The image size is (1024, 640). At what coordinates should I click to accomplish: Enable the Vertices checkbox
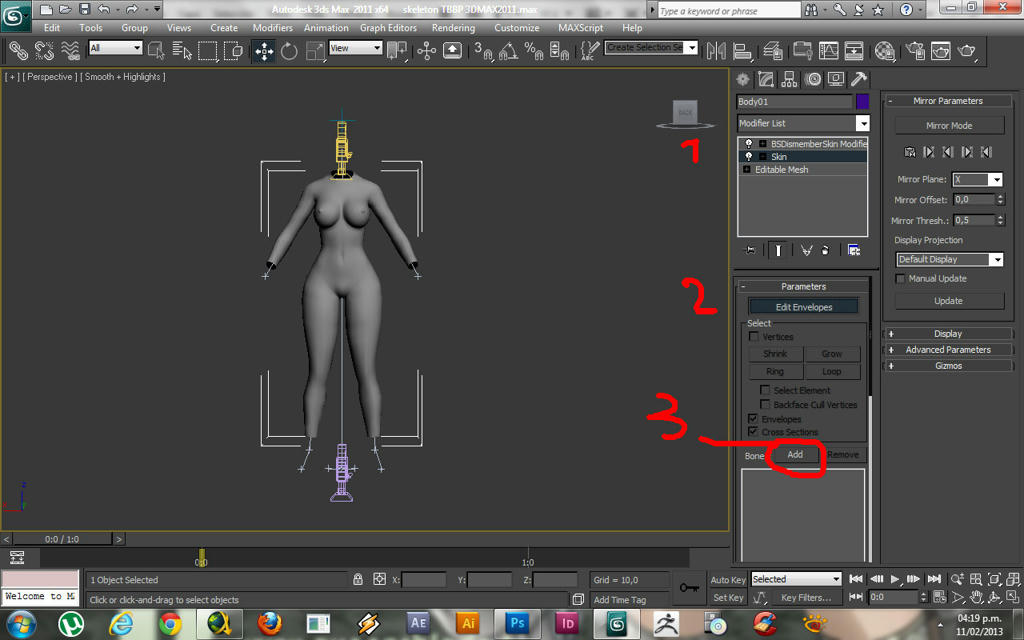click(754, 336)
